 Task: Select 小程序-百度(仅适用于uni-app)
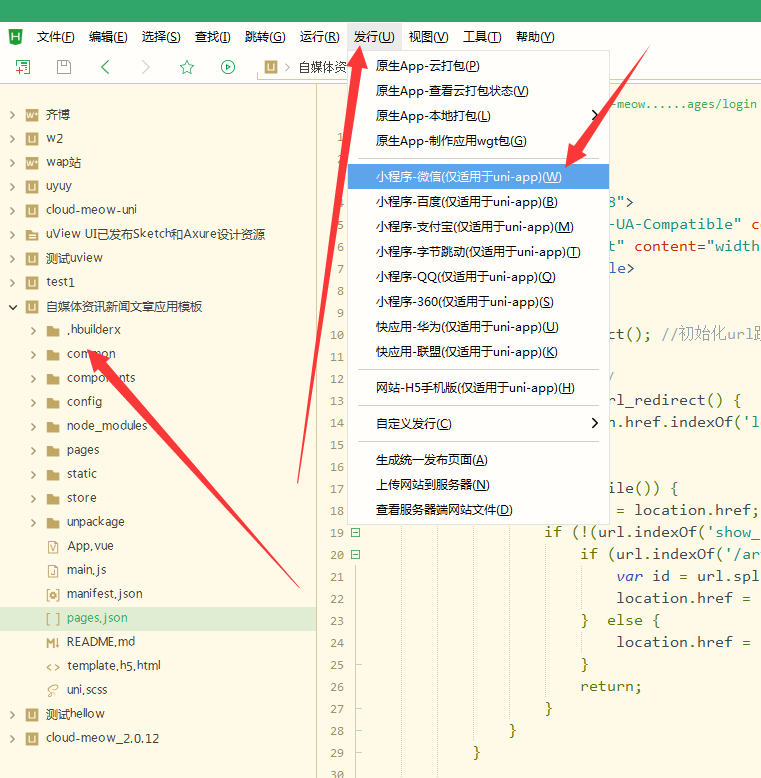coord(478,202)
